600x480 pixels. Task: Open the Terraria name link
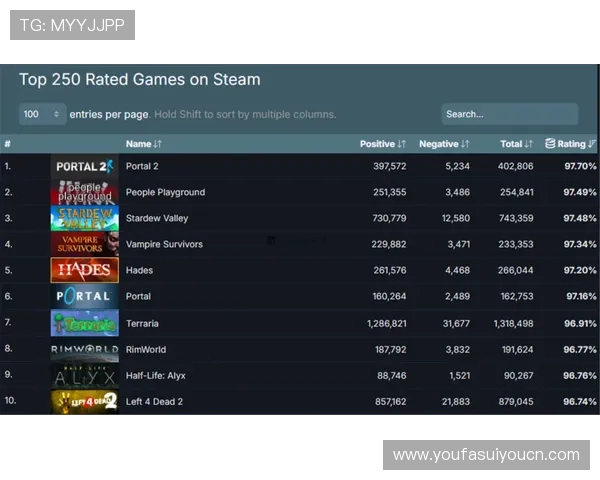(142, 323)
